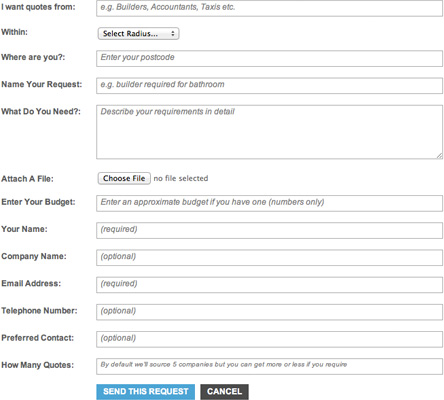Click the Telephone Number field

(269, 312)
